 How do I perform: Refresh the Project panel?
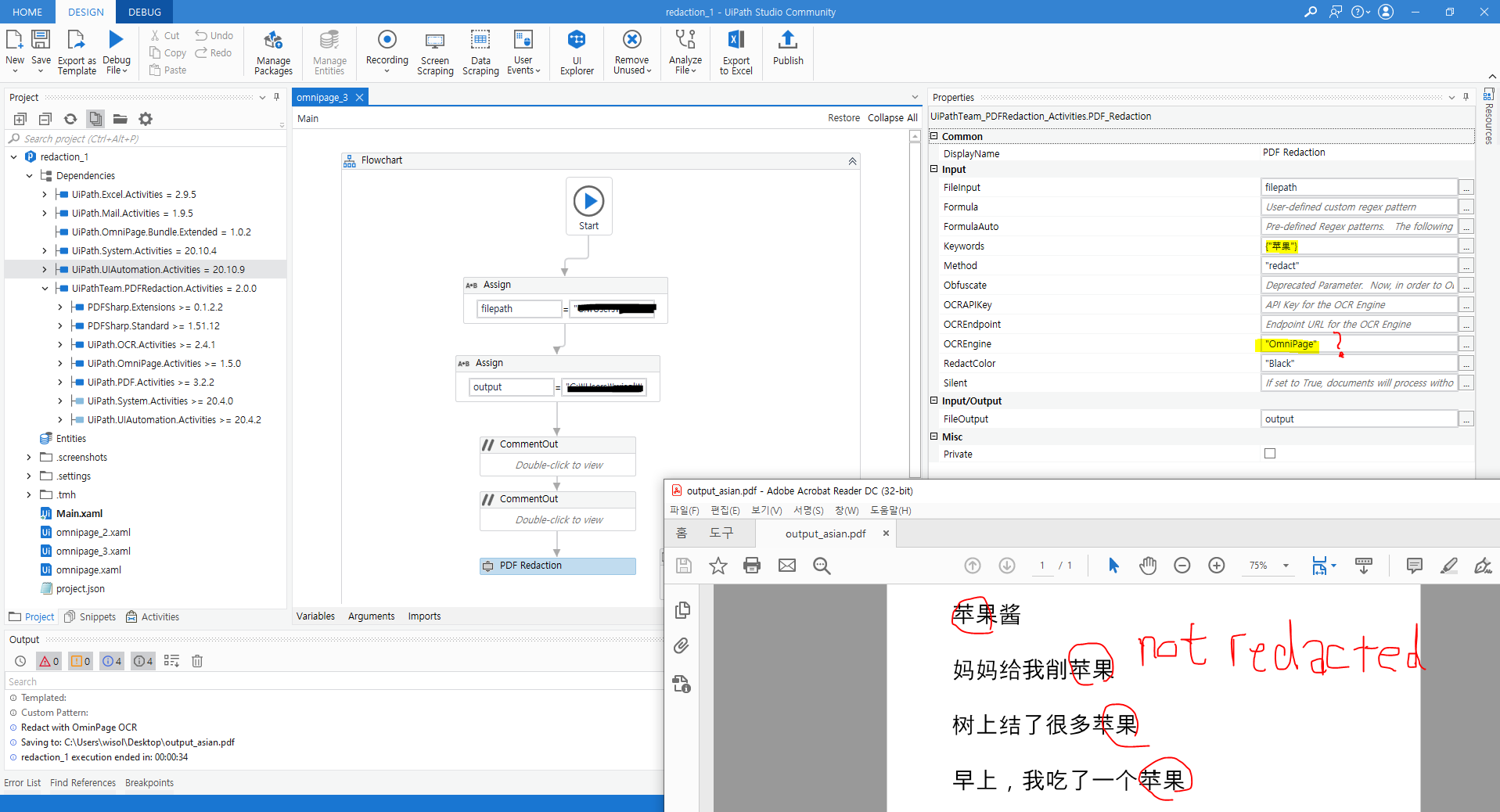tap(70, 119)
